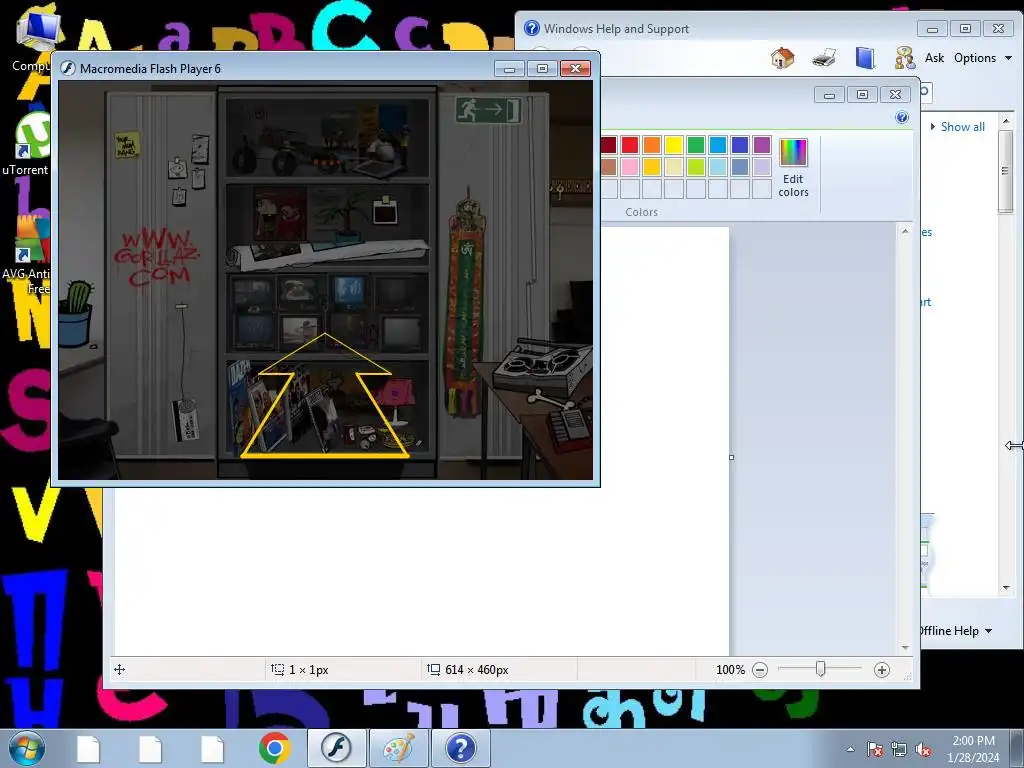Click Help window's scrollbar up arrow
Screen dimensions: 1024x768
(x=1006, y=121)
